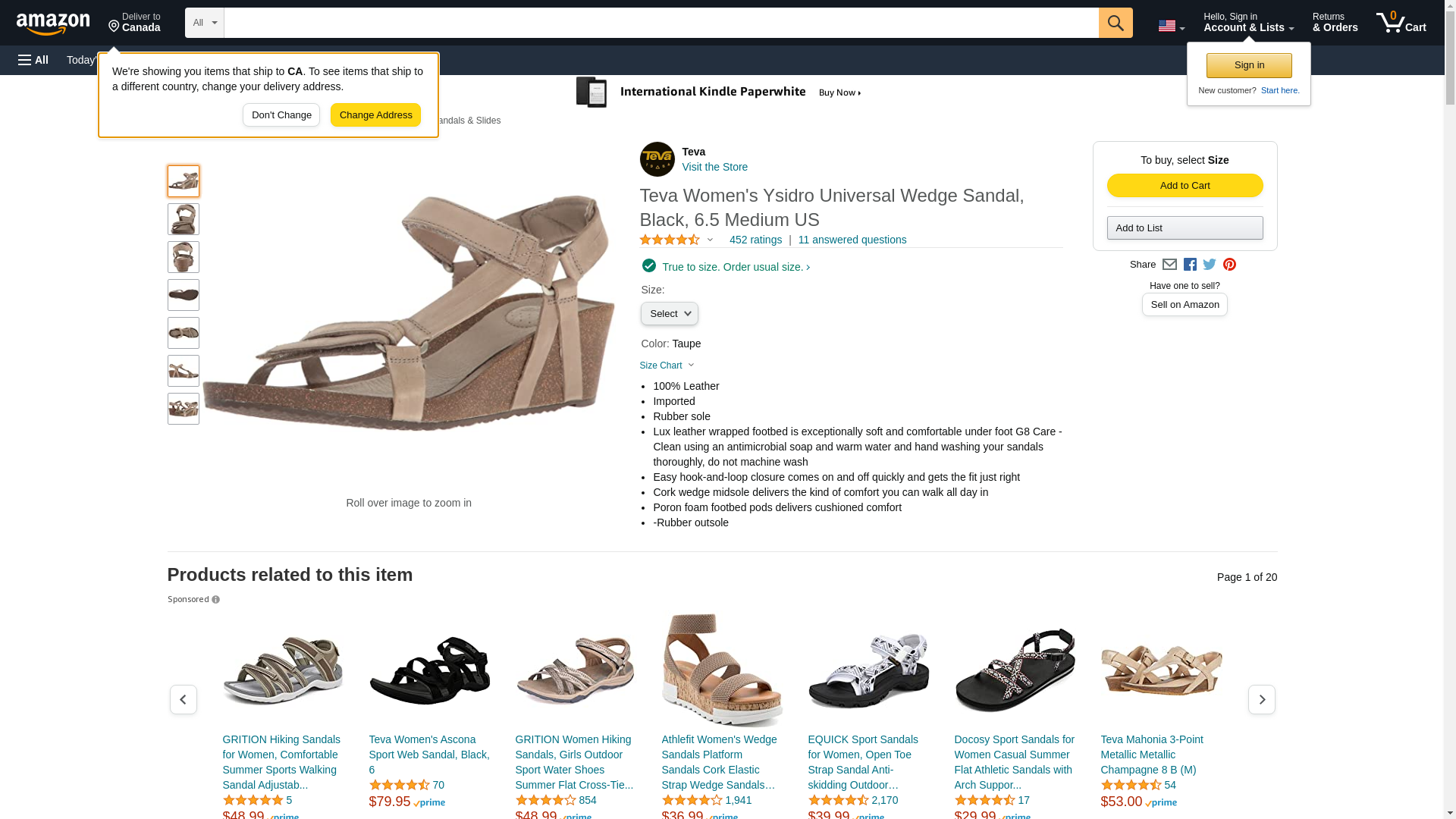
Task: Click the Add to Cart button
Action: 1185,186
